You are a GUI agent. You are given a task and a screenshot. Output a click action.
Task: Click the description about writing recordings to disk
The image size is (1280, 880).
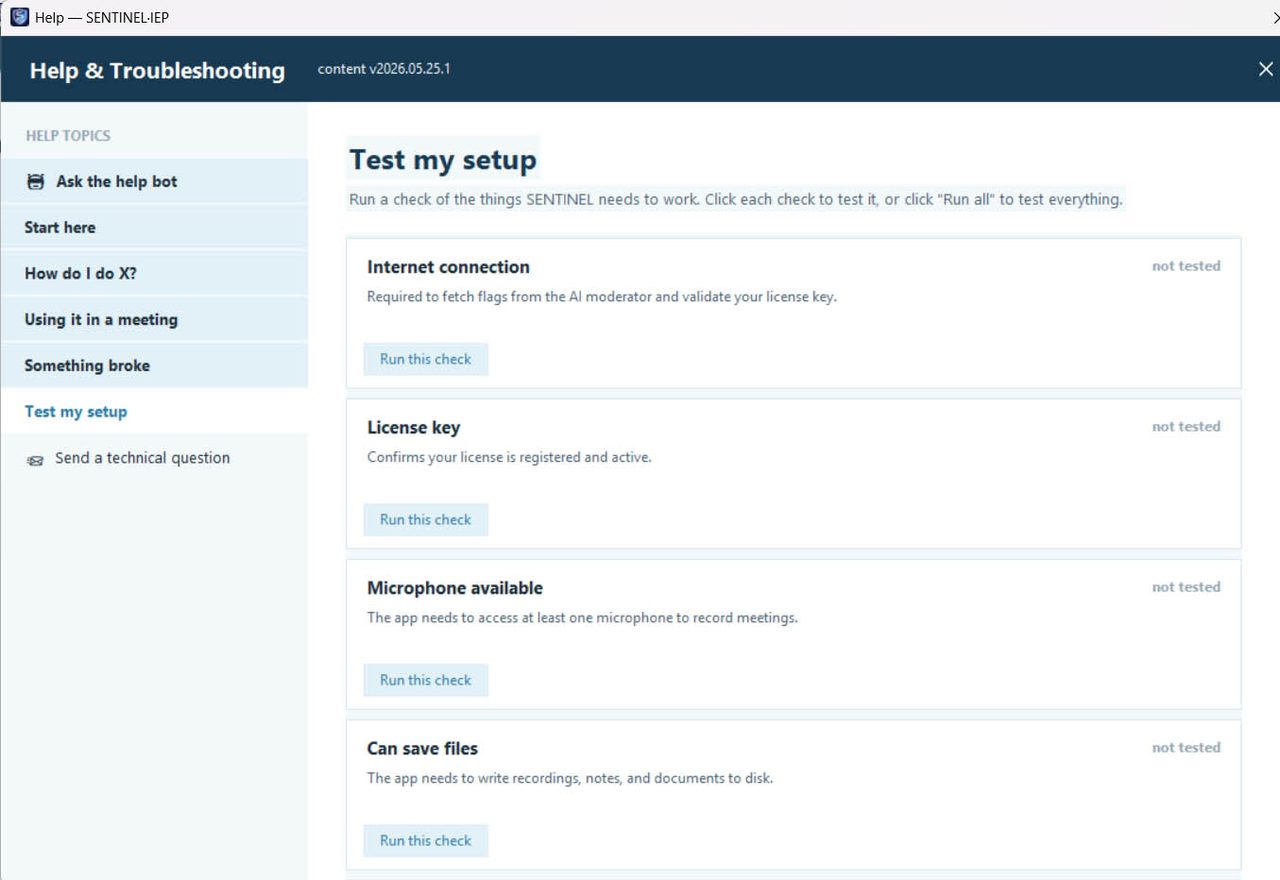click(570, 778)
